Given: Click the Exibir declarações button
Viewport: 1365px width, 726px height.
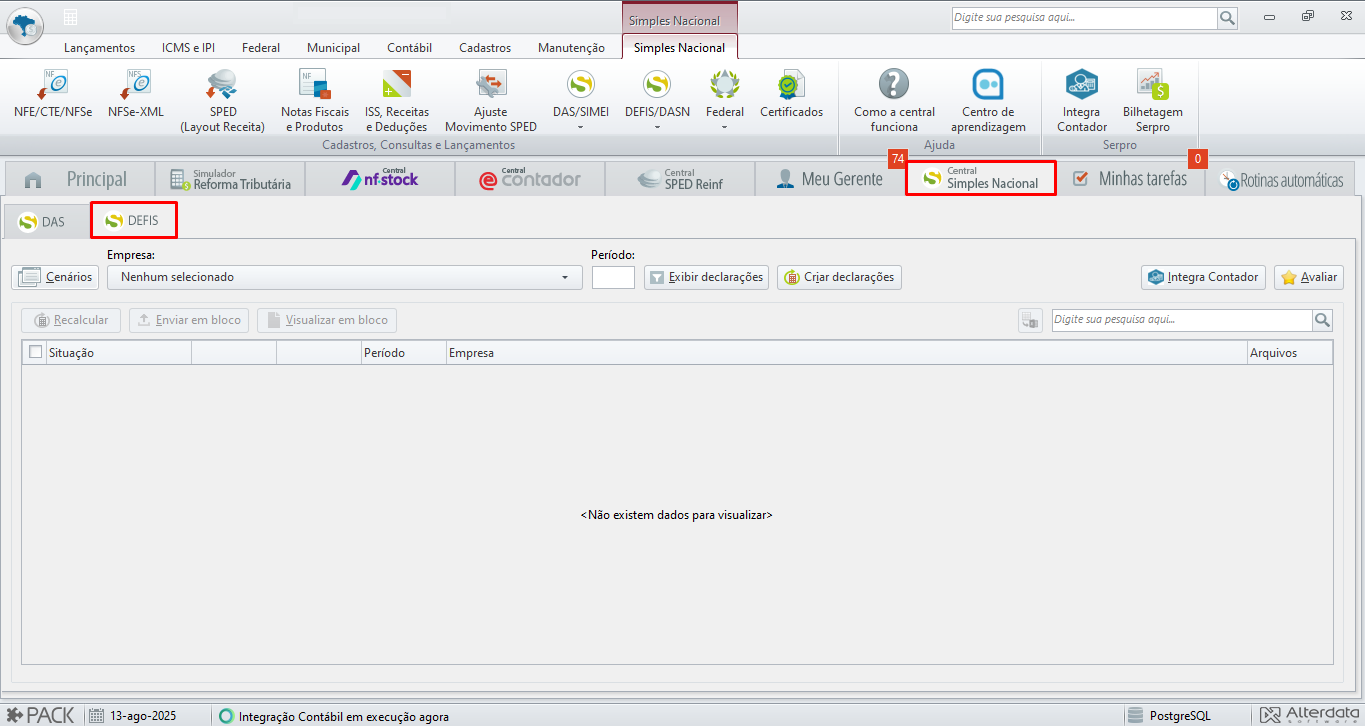Looking at the screenshot, I should 706,277.
